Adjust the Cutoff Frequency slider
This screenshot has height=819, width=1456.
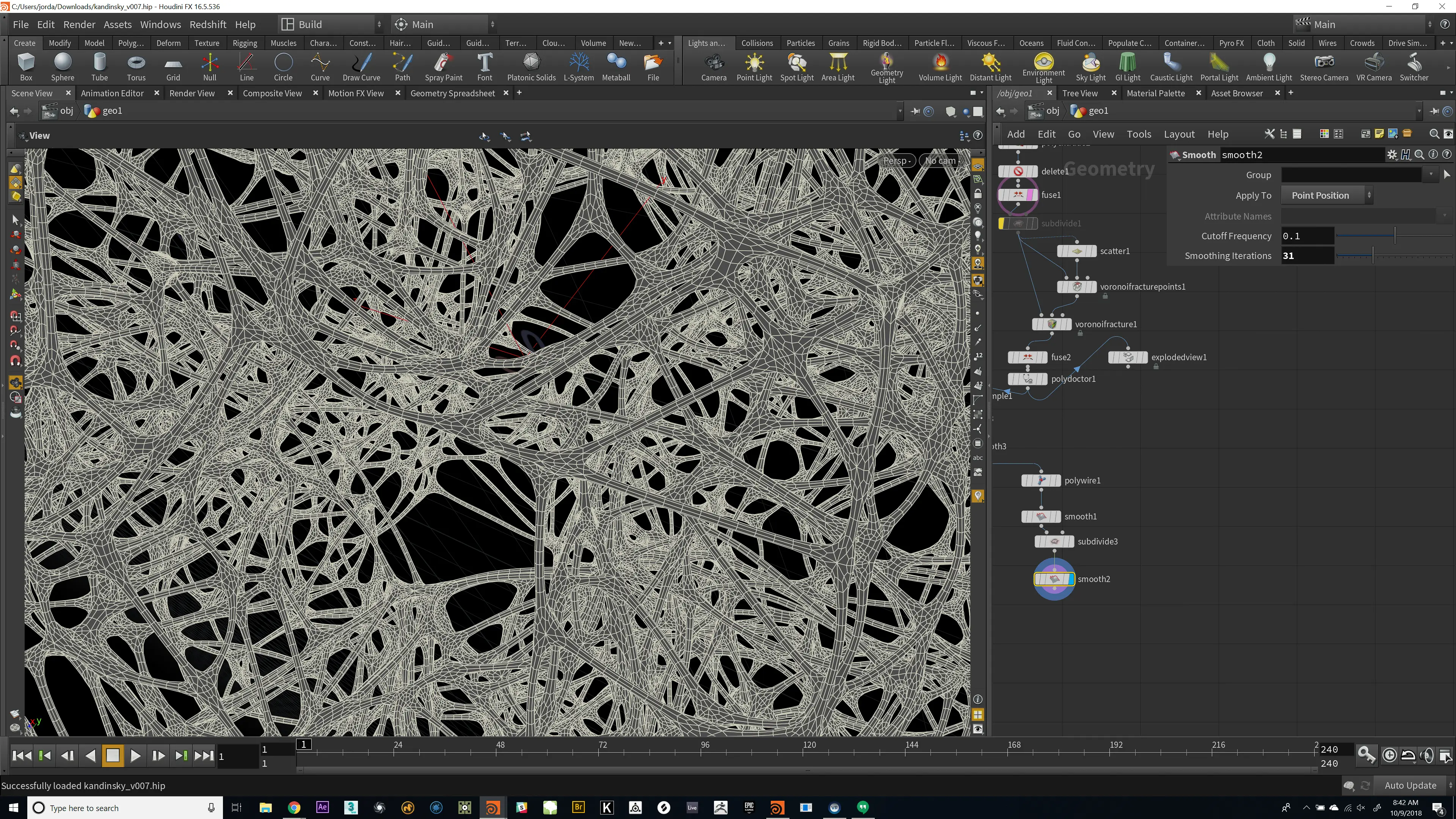click(1395, 236)
